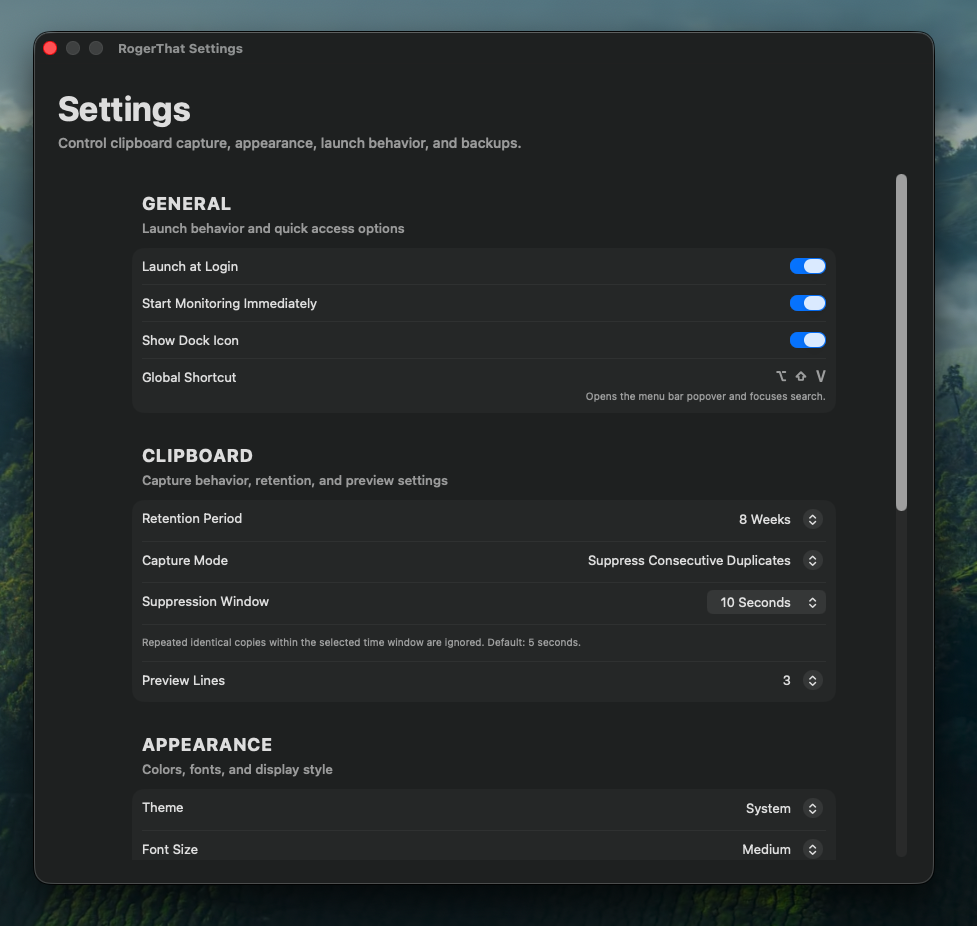Click the large Settings page title
Viewport: 977px width, 926px height.
(124, 110)
